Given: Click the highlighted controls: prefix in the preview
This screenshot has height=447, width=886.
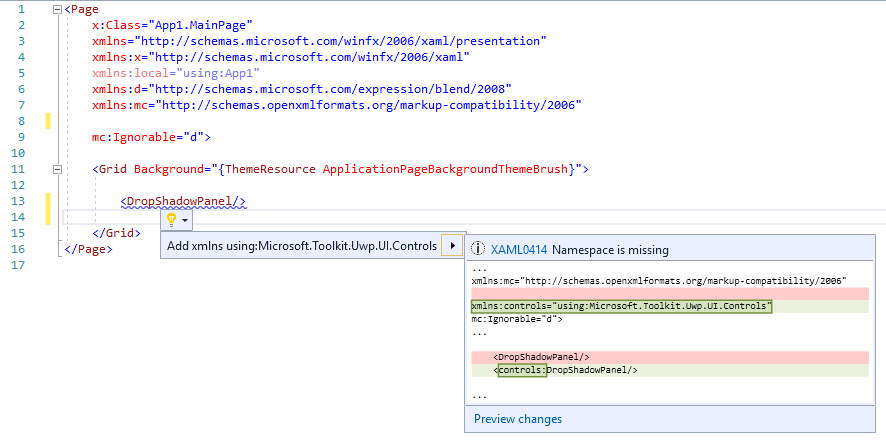Looking at the screenshot, I should (521, 370).
